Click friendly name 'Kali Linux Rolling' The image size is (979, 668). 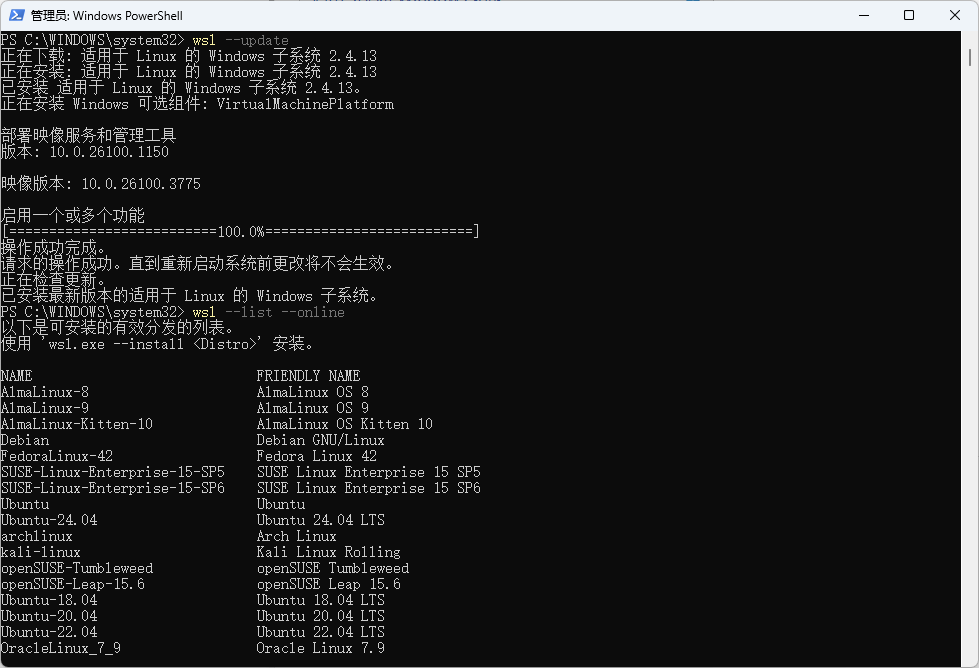pos(328,552)
